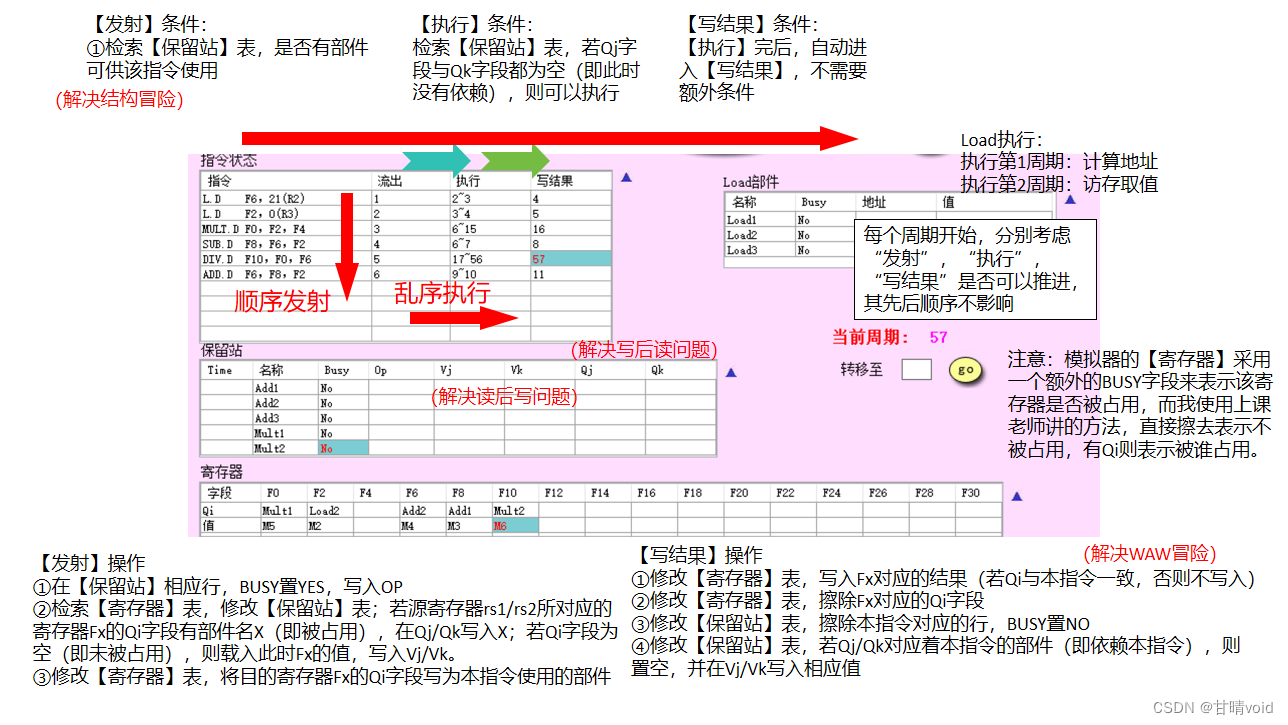Click the red 乱序执行 rightward arrow

click(466, 315)
